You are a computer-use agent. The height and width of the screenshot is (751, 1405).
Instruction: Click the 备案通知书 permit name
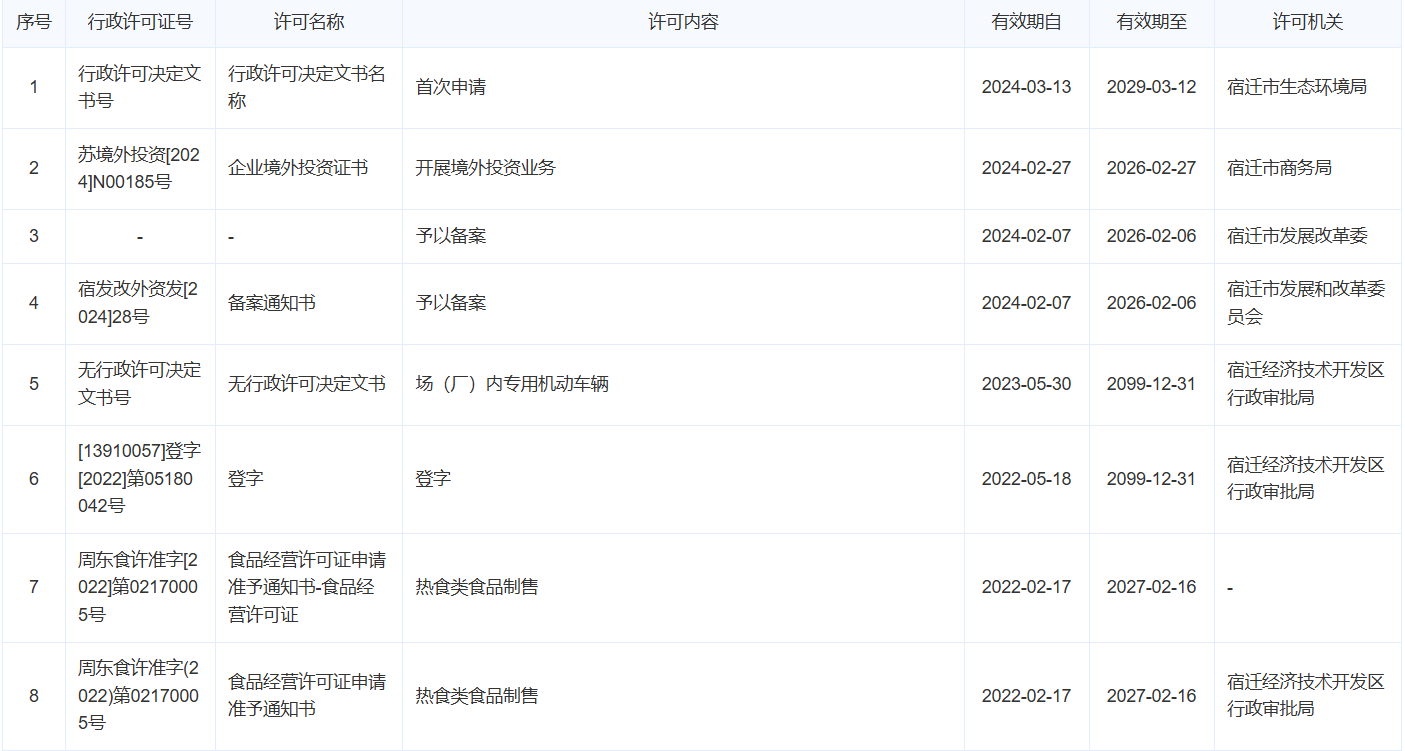[272, 303]
